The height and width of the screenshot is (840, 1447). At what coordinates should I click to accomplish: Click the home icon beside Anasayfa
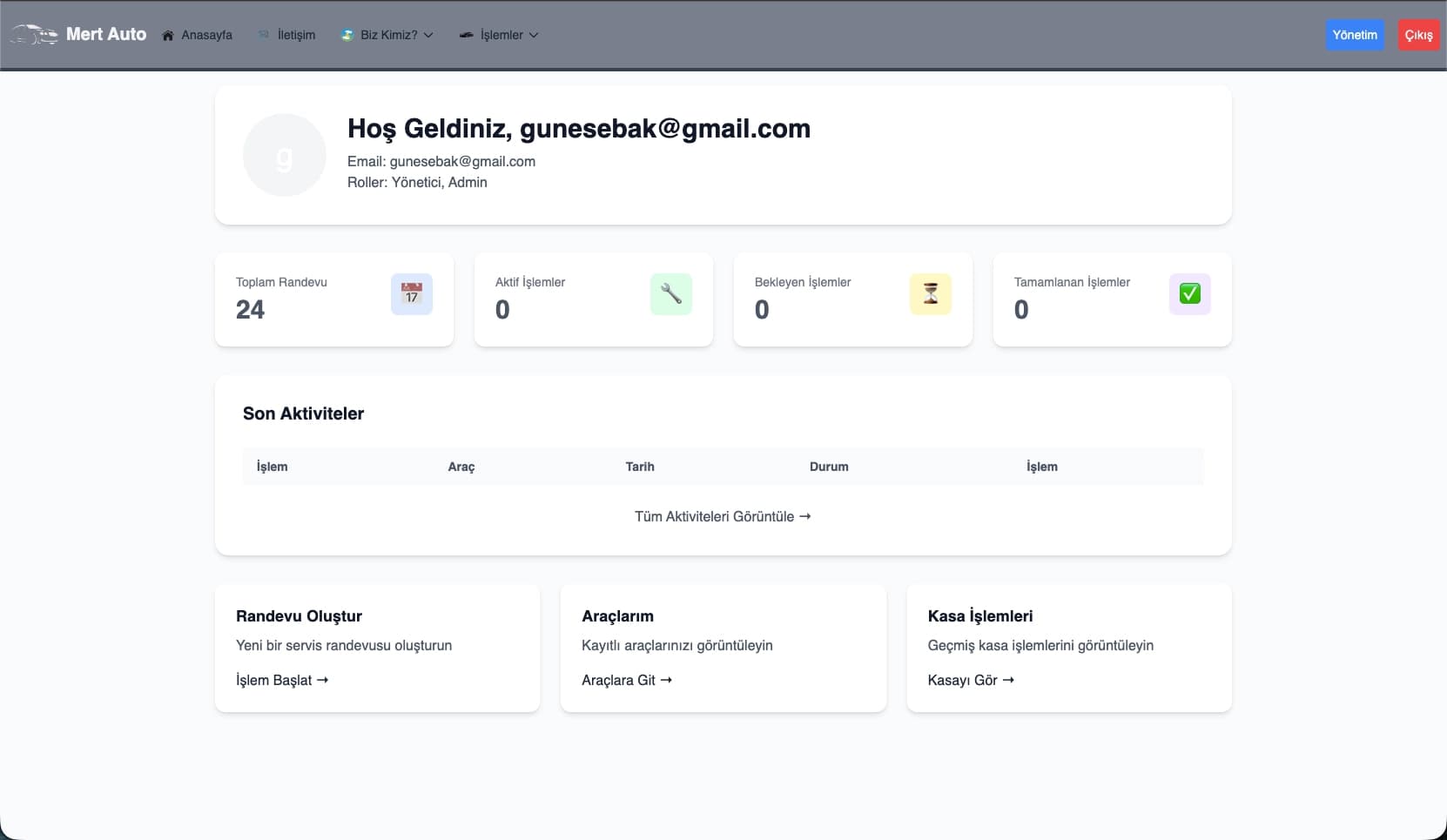[x=167, y=35]
